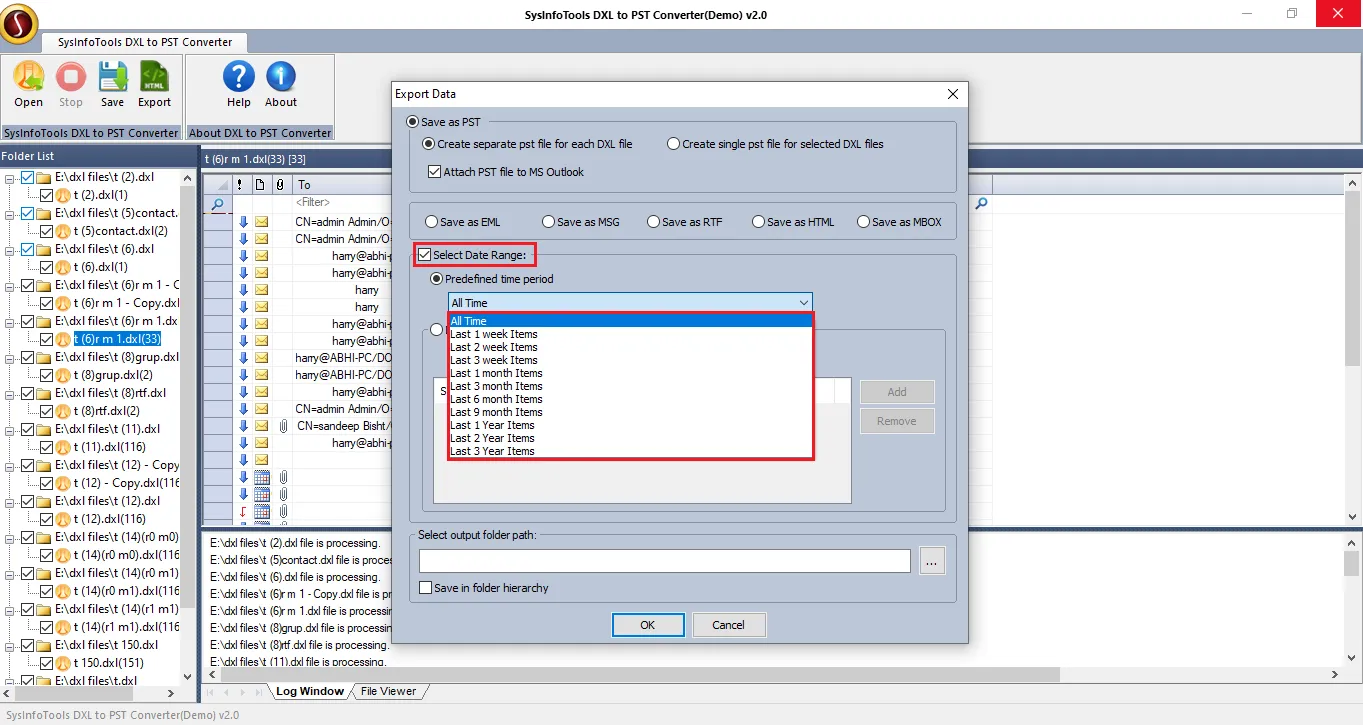Restore the application window
Viewport: 1363px width, 725px height.
pos(1292,14)
